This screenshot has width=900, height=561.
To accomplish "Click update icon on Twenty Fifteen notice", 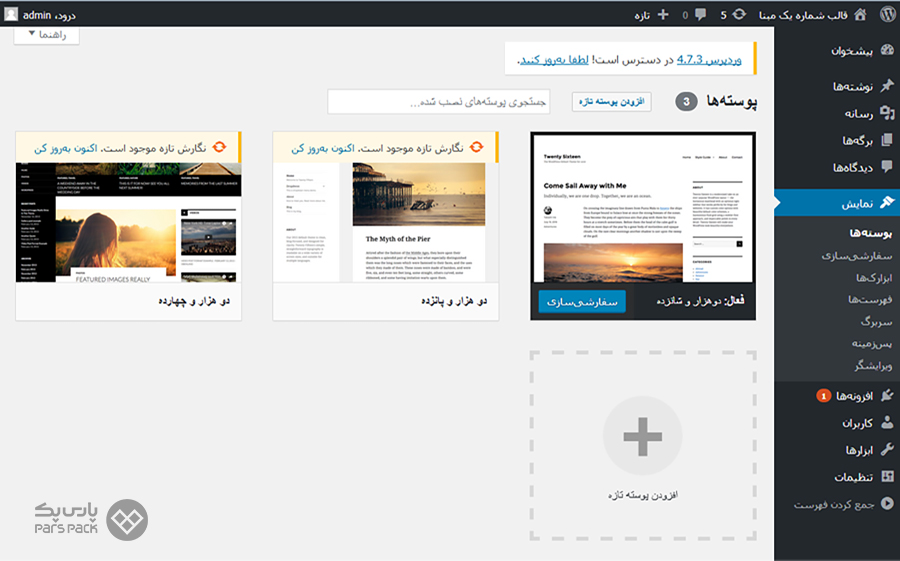I will coord(476,148).
